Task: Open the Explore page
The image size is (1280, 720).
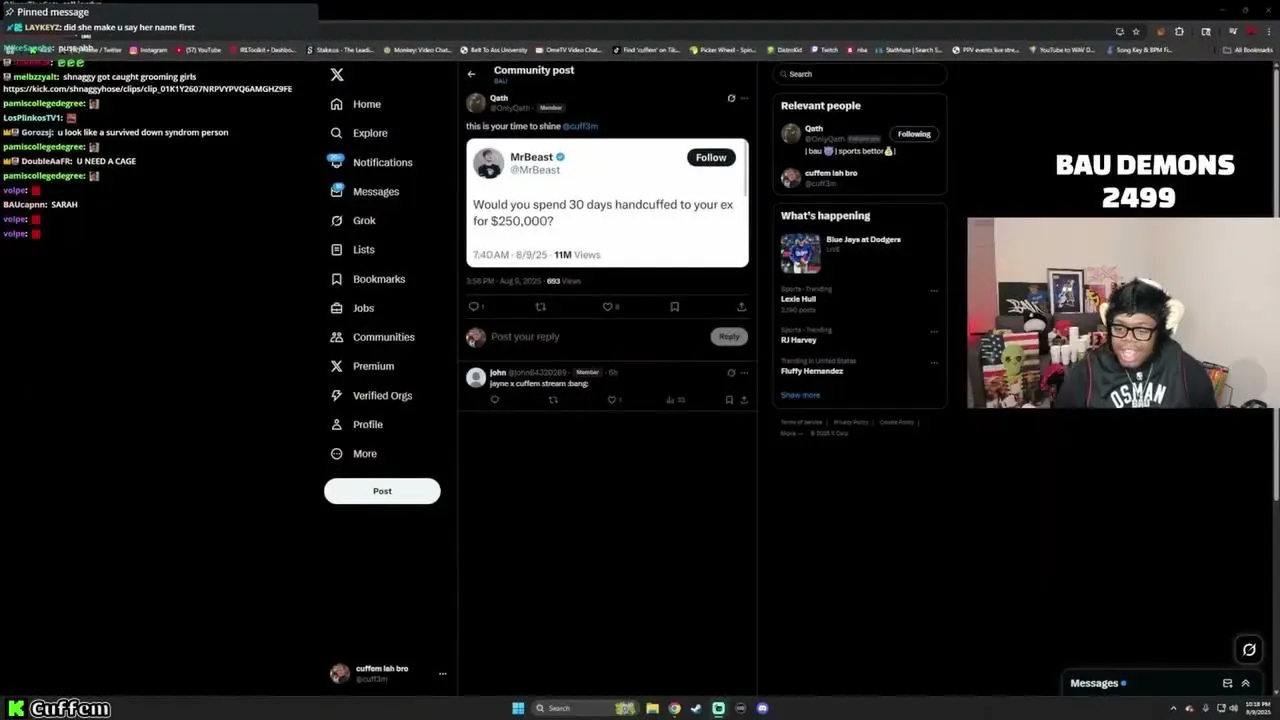Action: tap(359, 133)
